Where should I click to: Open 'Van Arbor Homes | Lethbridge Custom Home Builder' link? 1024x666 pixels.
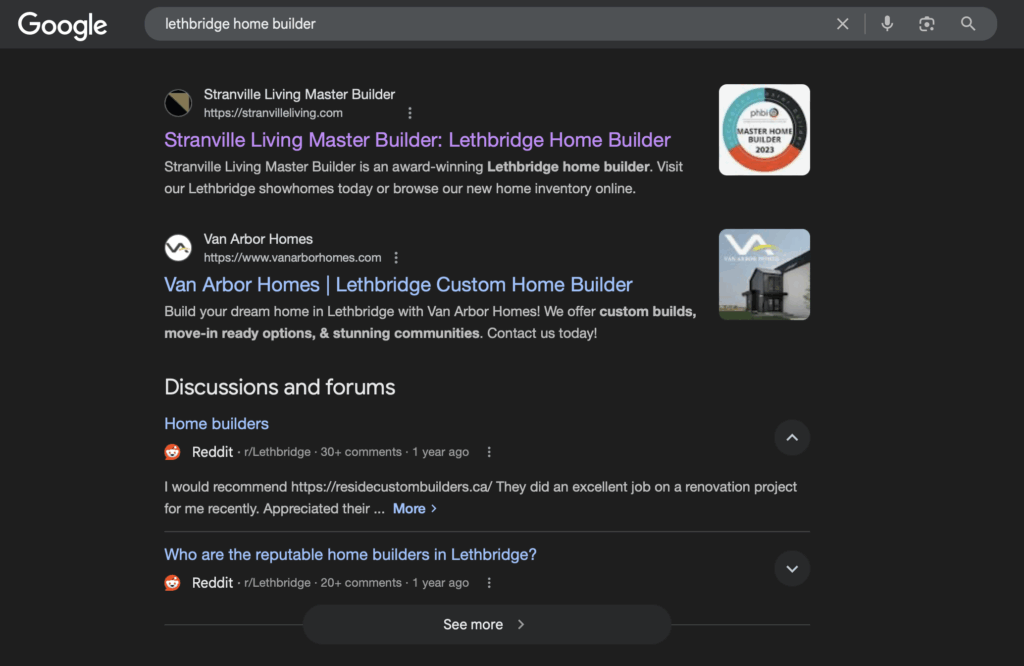[x=398, y=285]
